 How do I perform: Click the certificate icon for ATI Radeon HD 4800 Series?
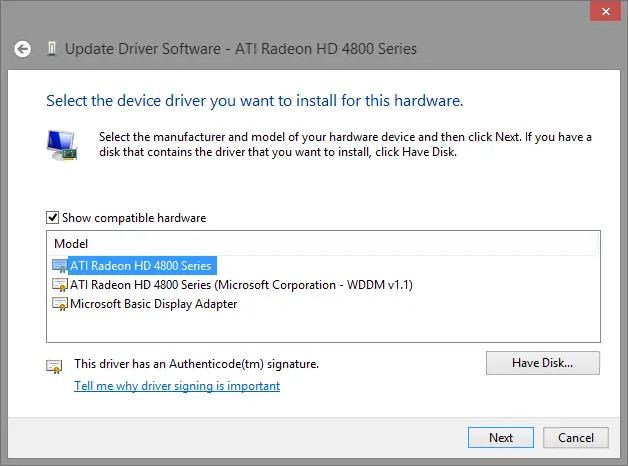point(60,266)
